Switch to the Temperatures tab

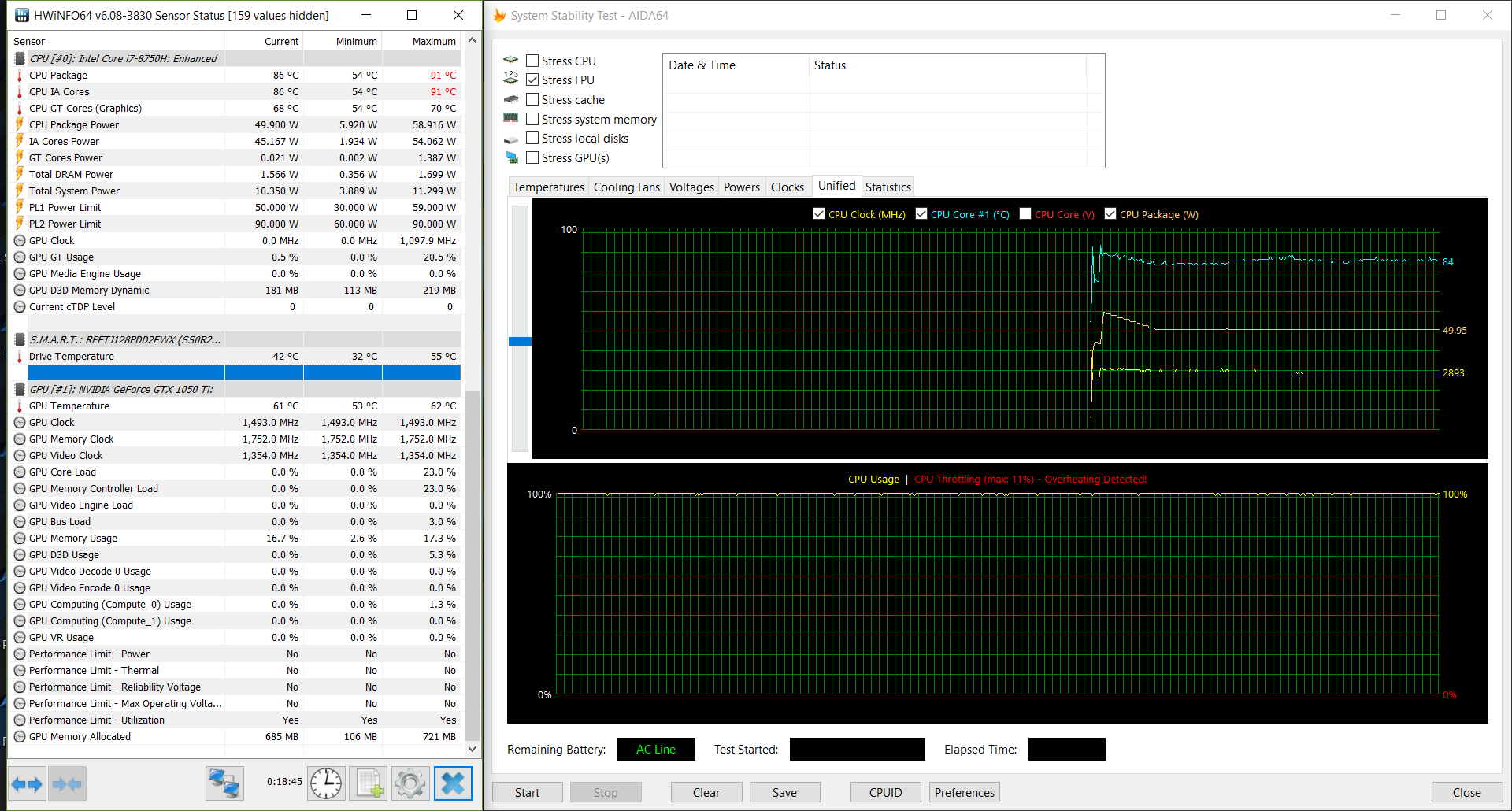point(548,187)
